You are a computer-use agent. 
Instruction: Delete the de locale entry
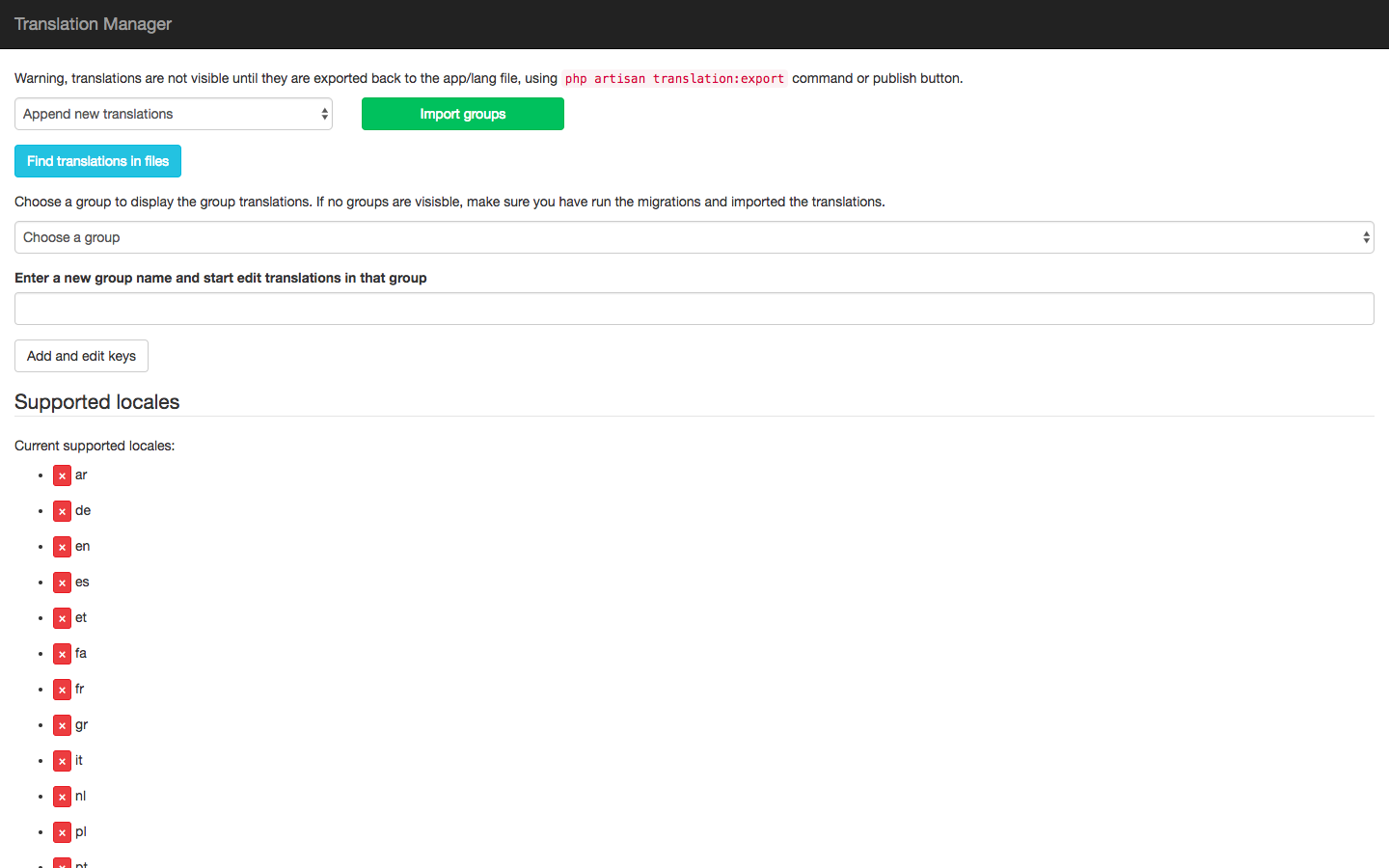(x=62, y=511)
